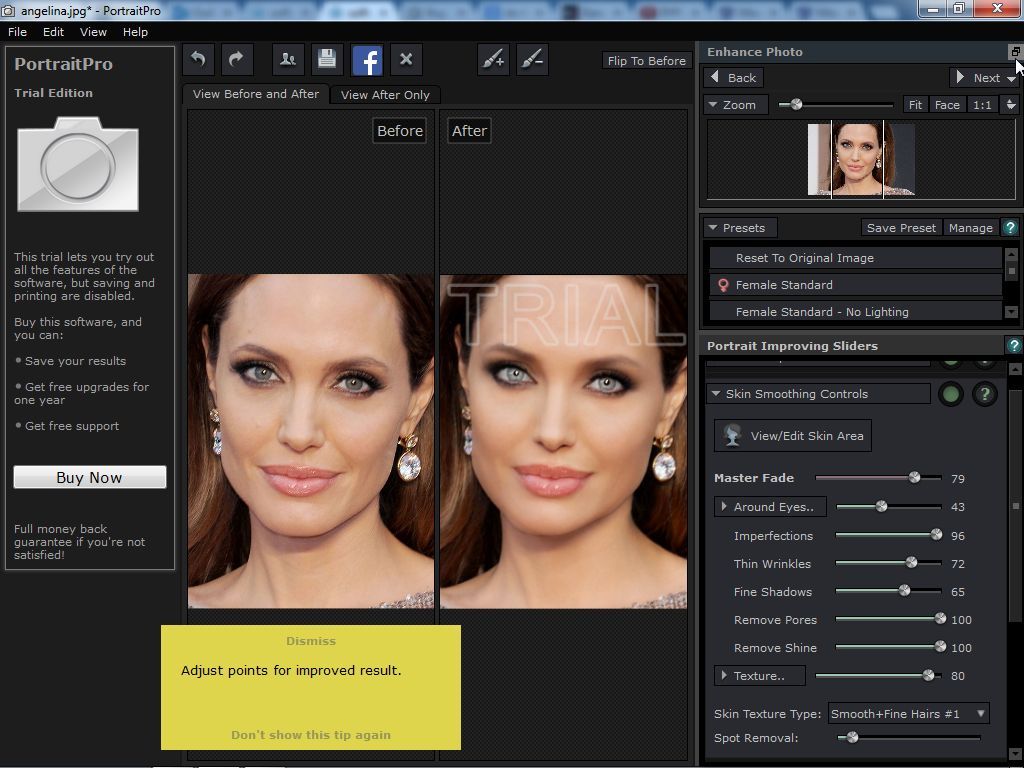The width and height of the screenshot is (1024, 768).
Task: Share photo via Facebook icon
Action: pyautogui.click(x=367, y=60)
